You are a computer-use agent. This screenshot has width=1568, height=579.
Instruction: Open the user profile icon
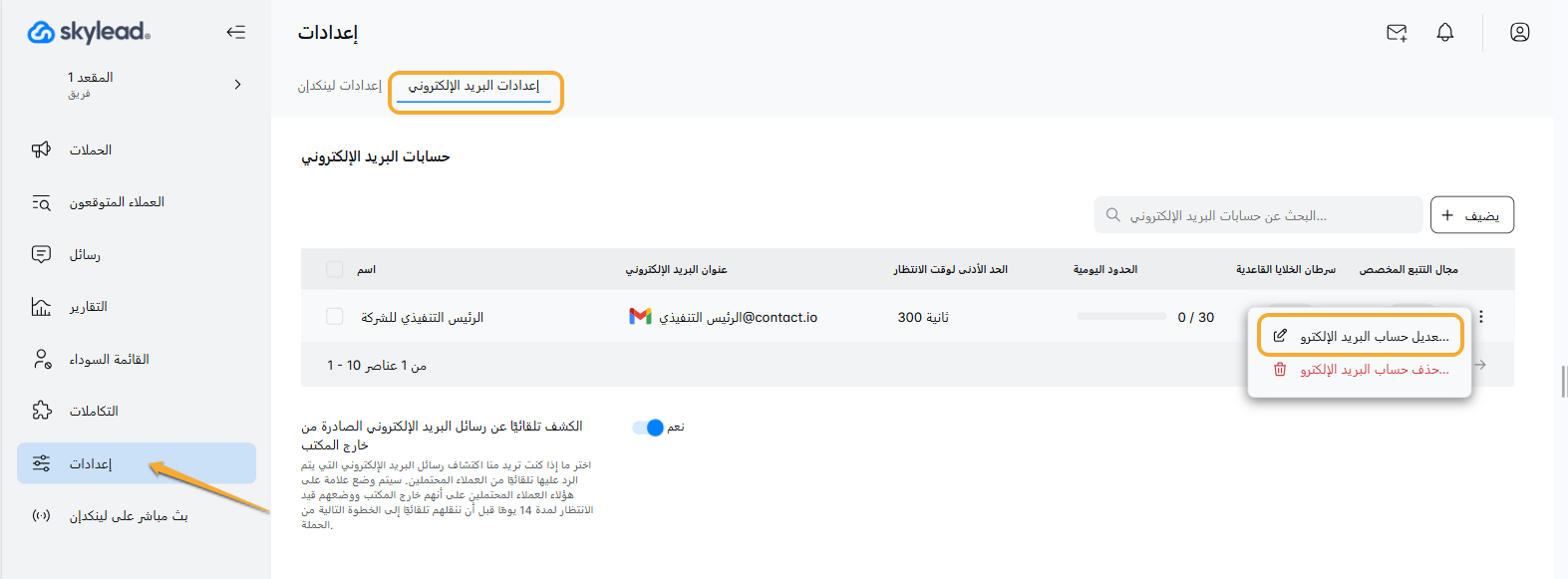(x=1519, y=33)
